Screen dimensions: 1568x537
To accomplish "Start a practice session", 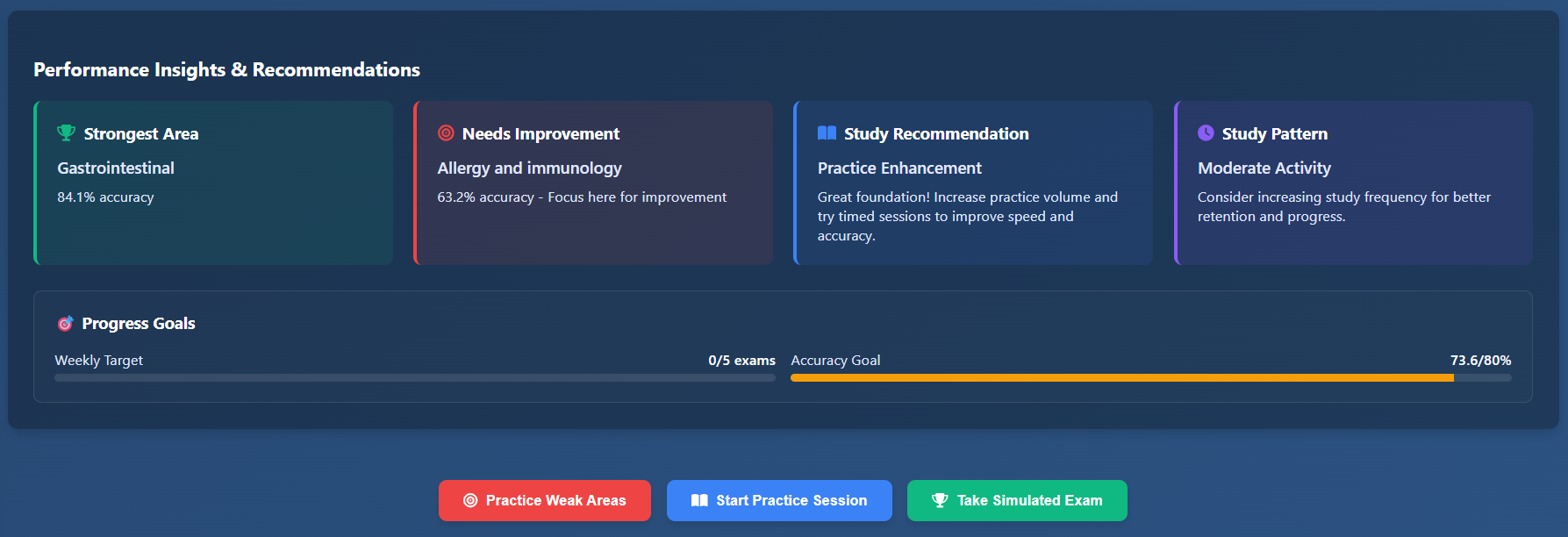I will [779, 500].
